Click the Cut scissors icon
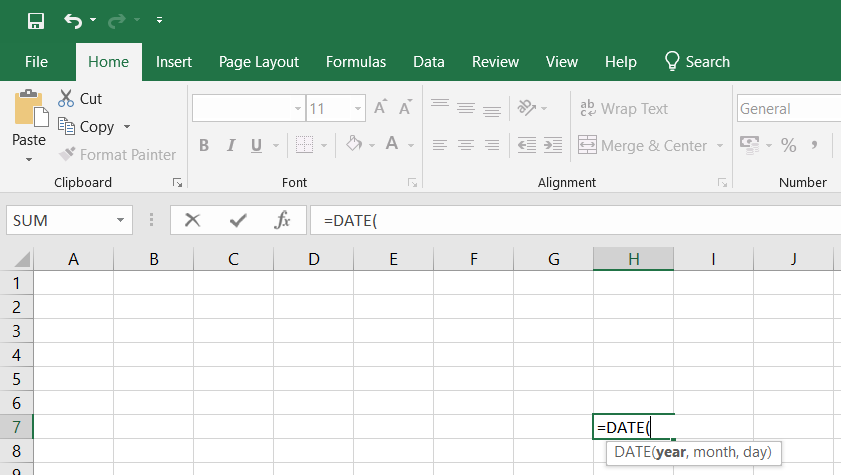841x475 pixels. tap(67, 98)
